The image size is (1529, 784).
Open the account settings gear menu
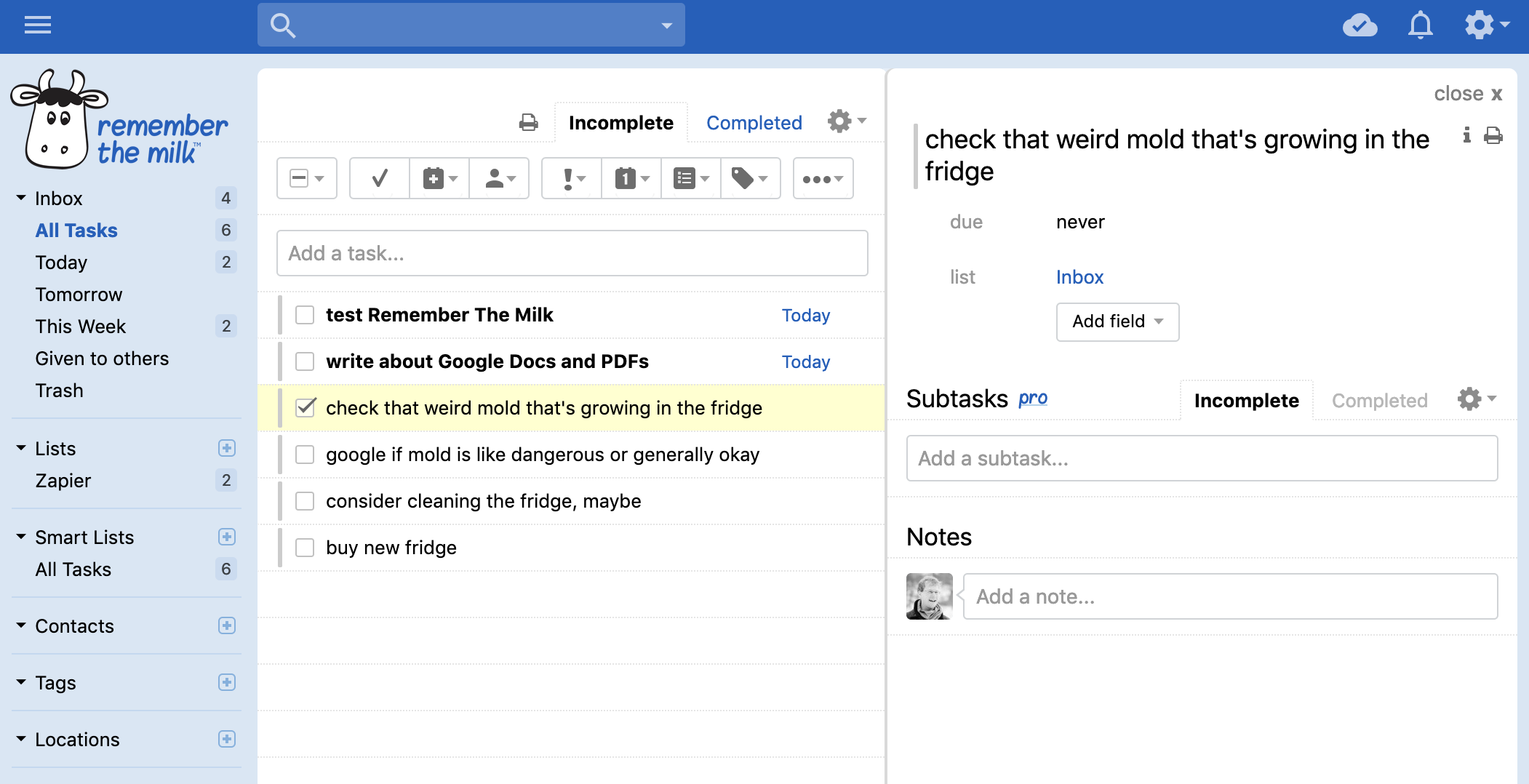pyautogui.click(x=1487, y=25)
